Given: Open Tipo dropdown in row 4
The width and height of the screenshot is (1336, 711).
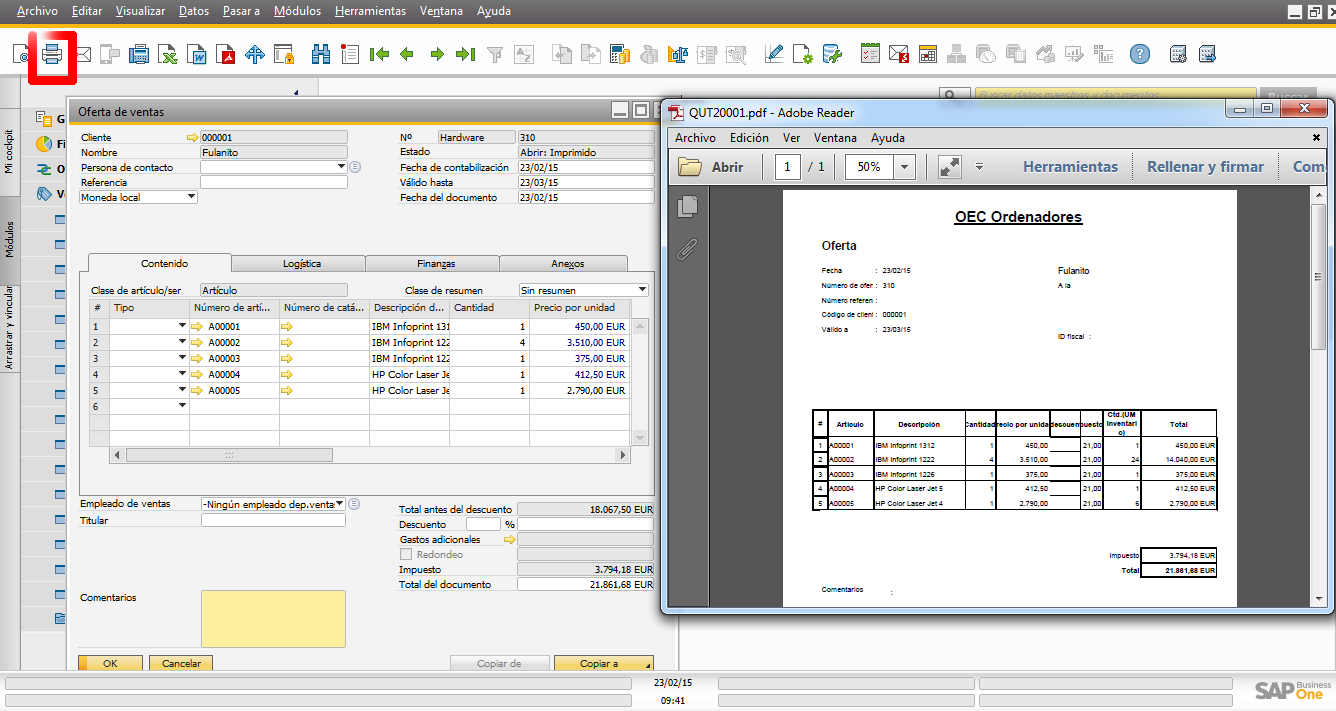Looking at the screenshot, I should tap(182, 374).
